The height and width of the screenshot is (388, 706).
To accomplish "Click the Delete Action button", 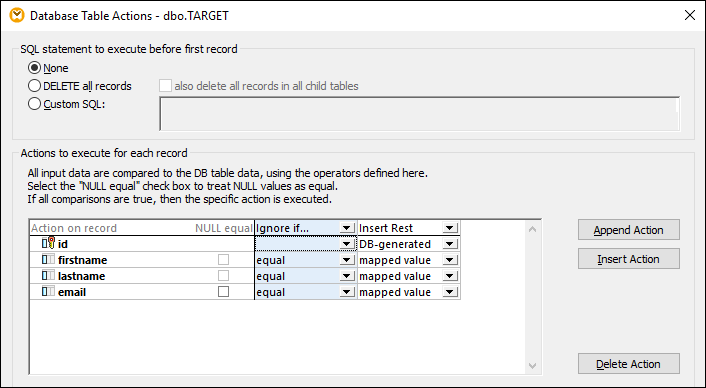I will click(x=629, y=364).
